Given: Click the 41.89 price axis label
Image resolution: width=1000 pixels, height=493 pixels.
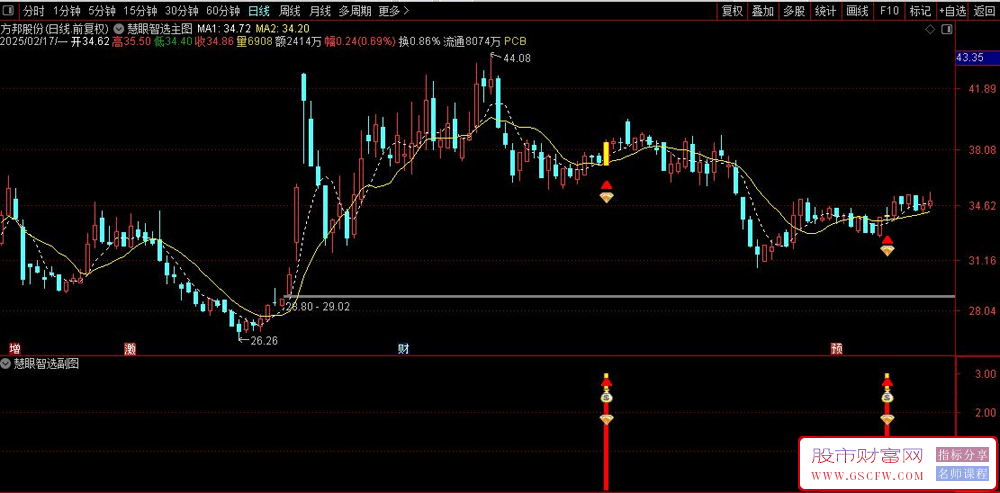Looking at the screenshot, I should pyautogui.click(x=981, y=90).
